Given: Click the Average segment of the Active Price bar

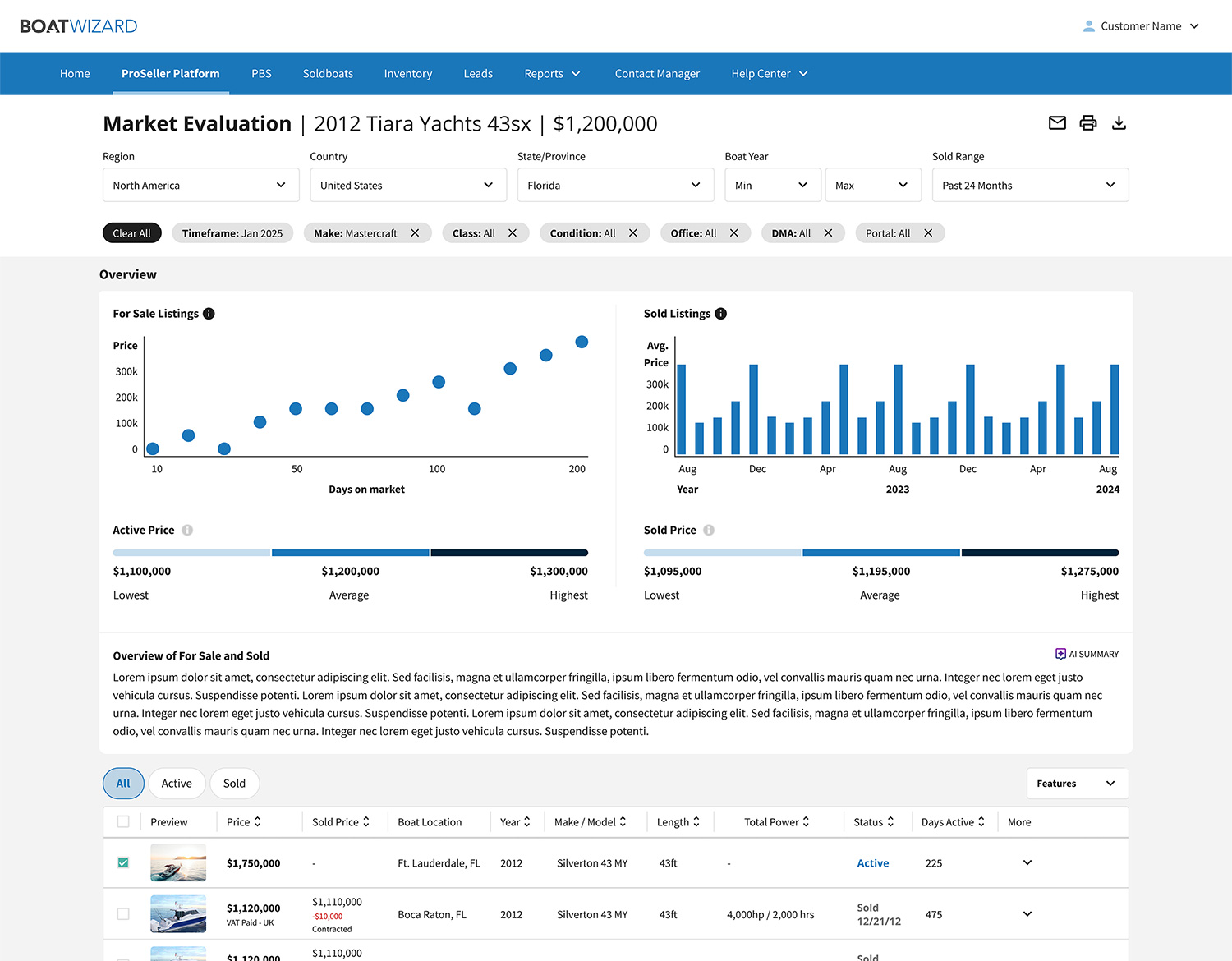Looking at the screenshot, I should point(350,552).
